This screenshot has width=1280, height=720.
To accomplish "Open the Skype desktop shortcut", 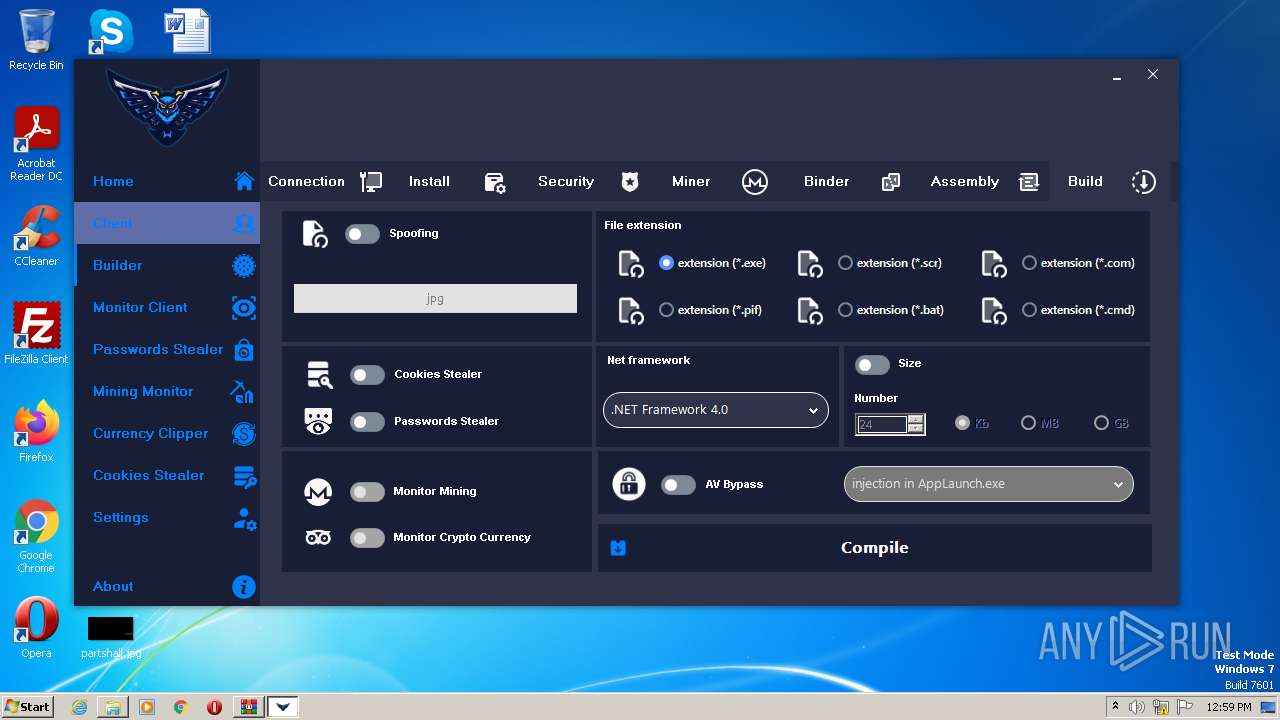I will (110, 32).
